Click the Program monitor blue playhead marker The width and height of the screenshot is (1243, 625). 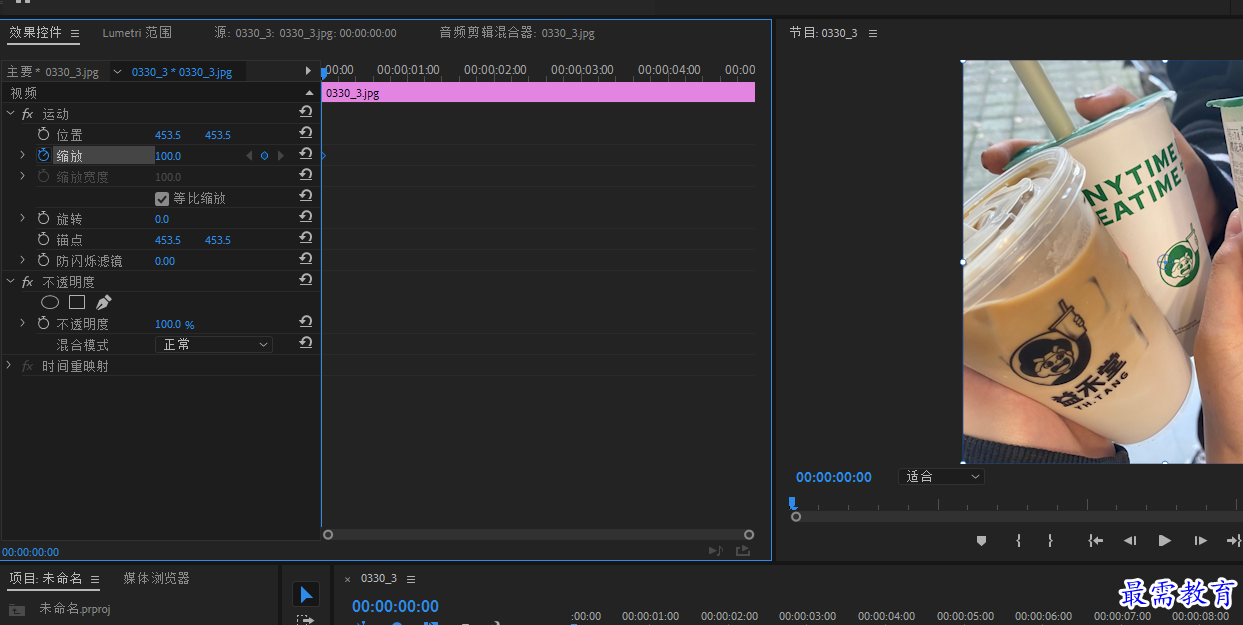click(792, 502)
